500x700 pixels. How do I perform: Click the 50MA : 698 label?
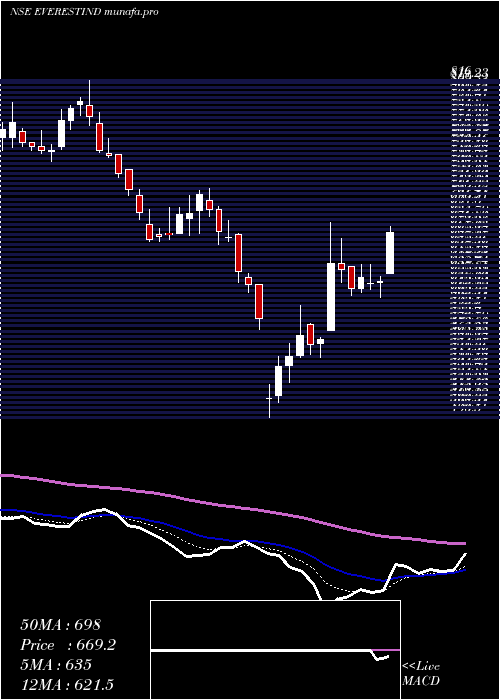60,625
